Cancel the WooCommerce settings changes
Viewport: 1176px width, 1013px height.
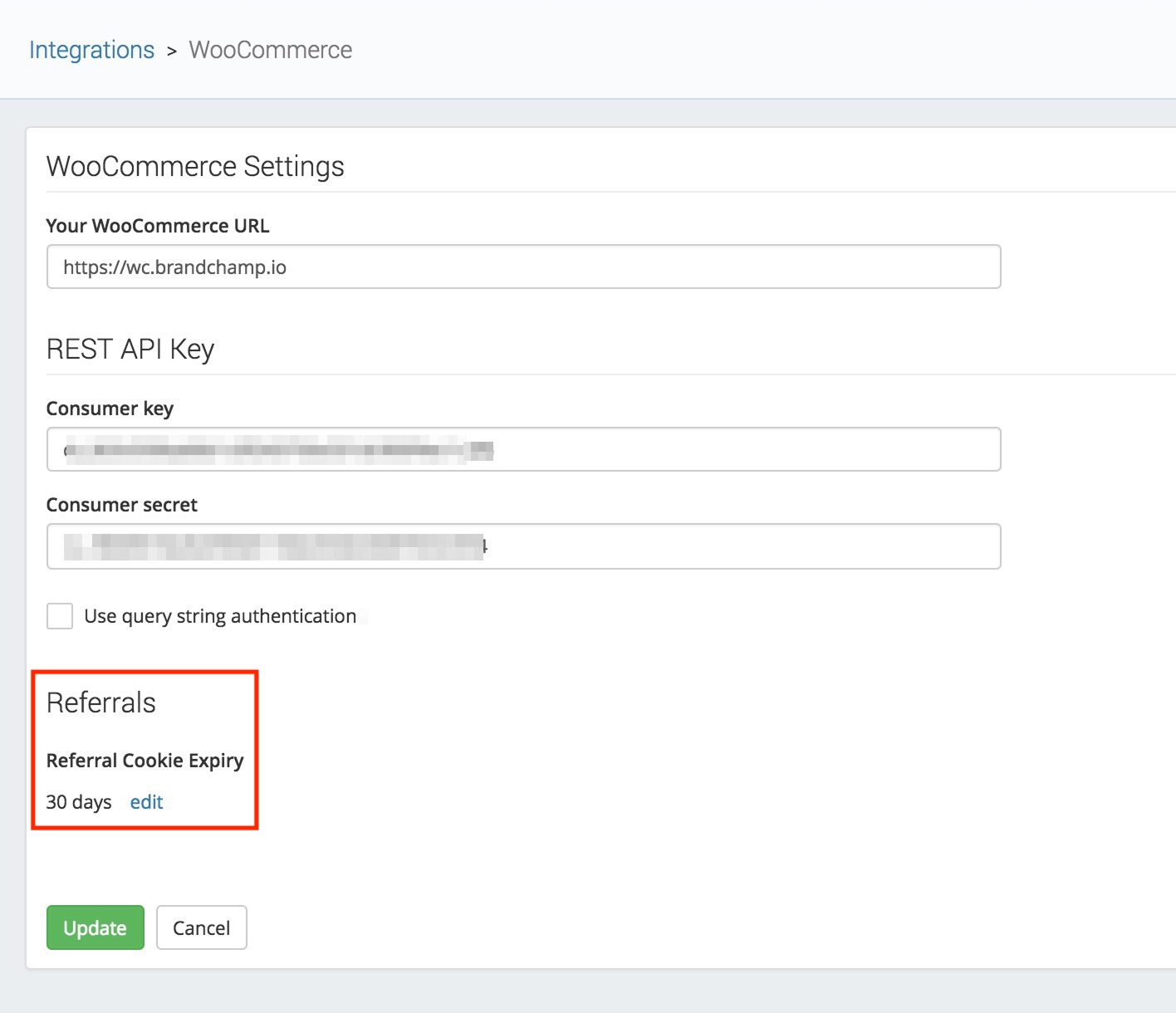point(202,927)
